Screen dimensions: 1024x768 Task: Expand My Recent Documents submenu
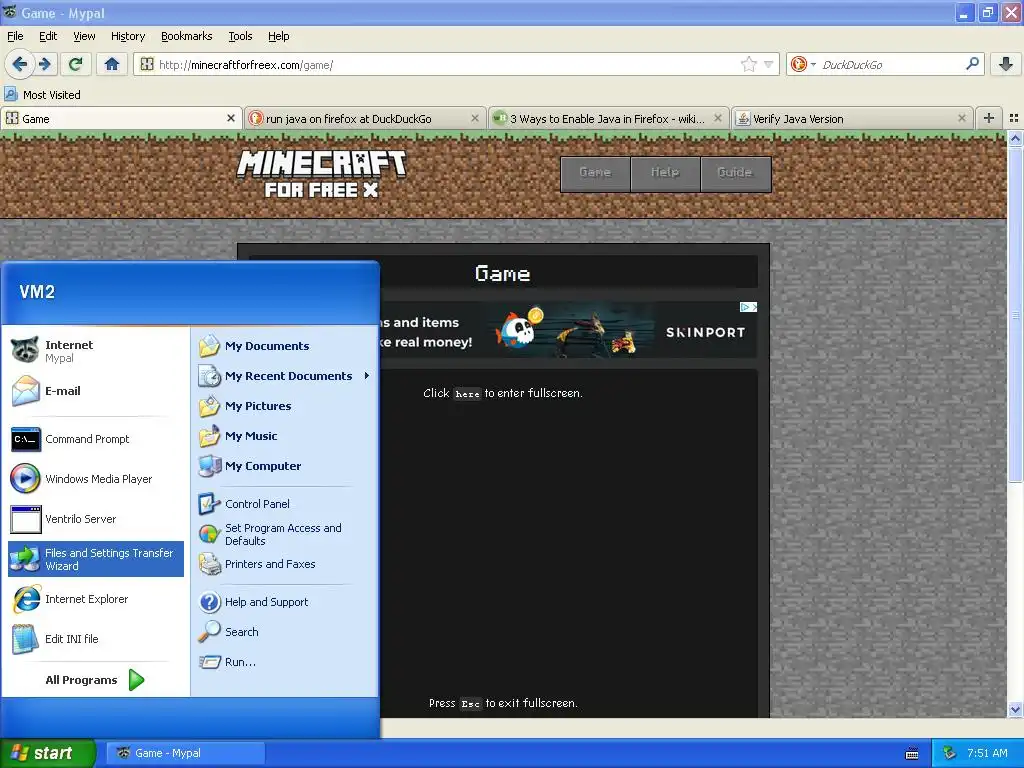[x=285, y=376]
